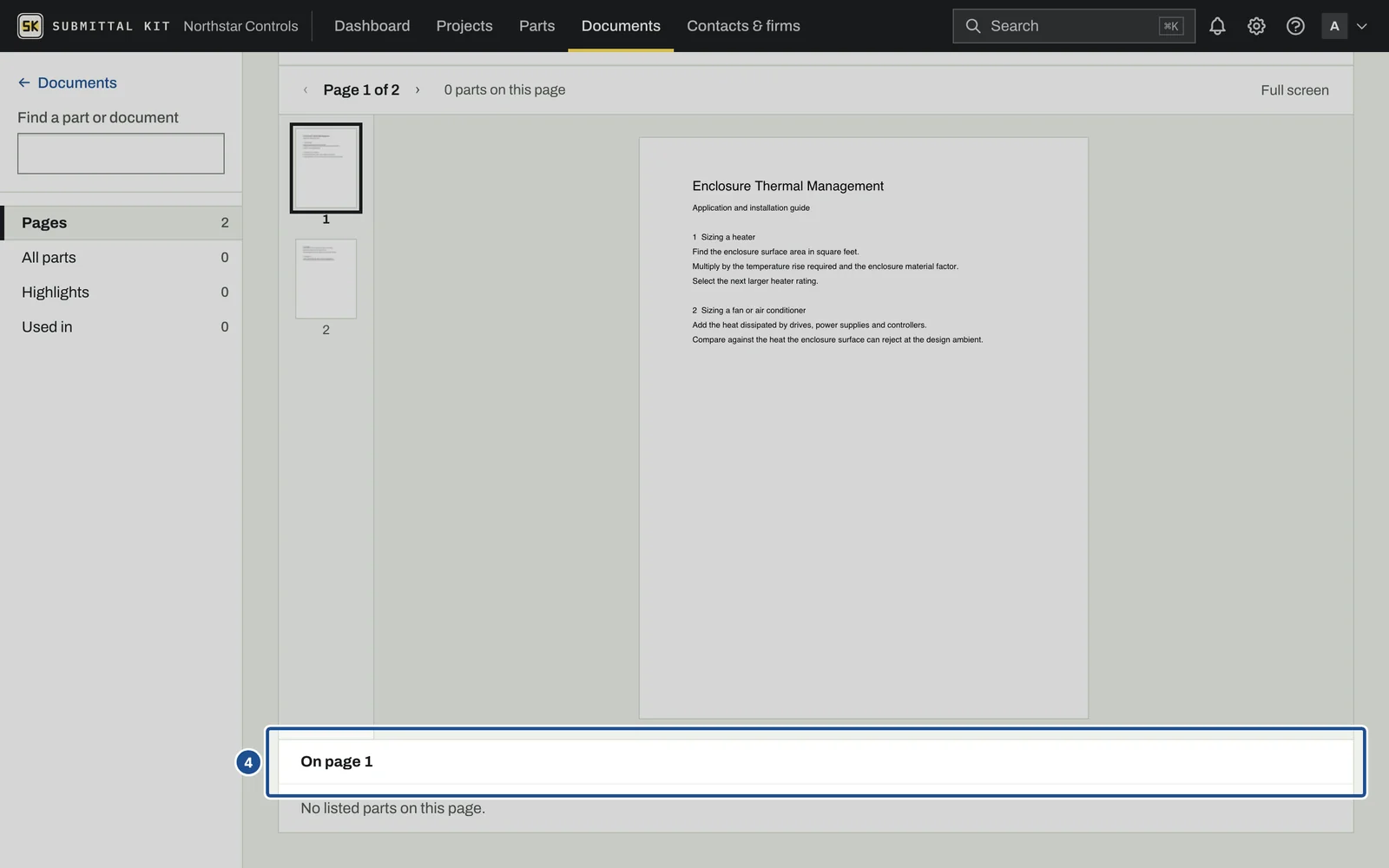Select the Documents tab in the top navigation

click(x=621, y=26)
